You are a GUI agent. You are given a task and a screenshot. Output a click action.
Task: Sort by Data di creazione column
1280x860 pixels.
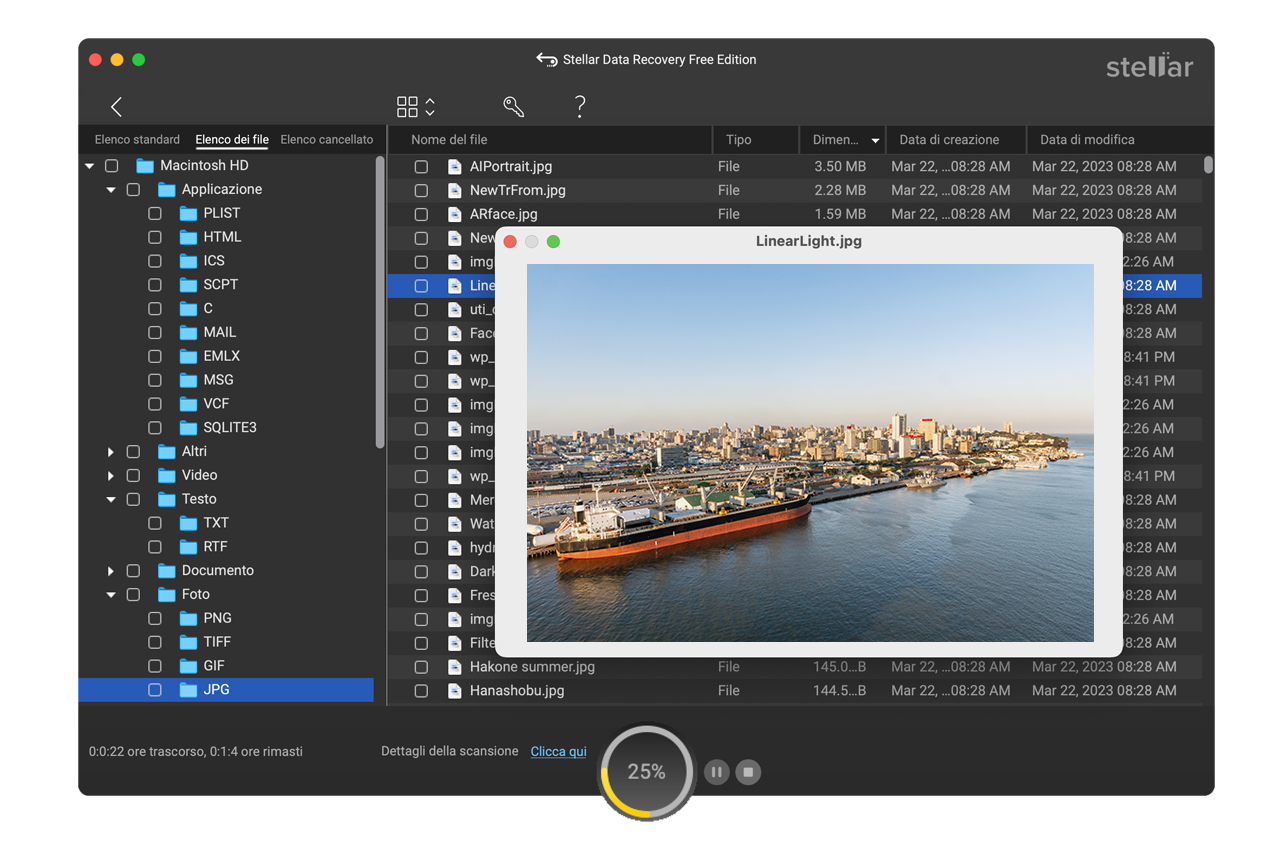click(956, 140)
